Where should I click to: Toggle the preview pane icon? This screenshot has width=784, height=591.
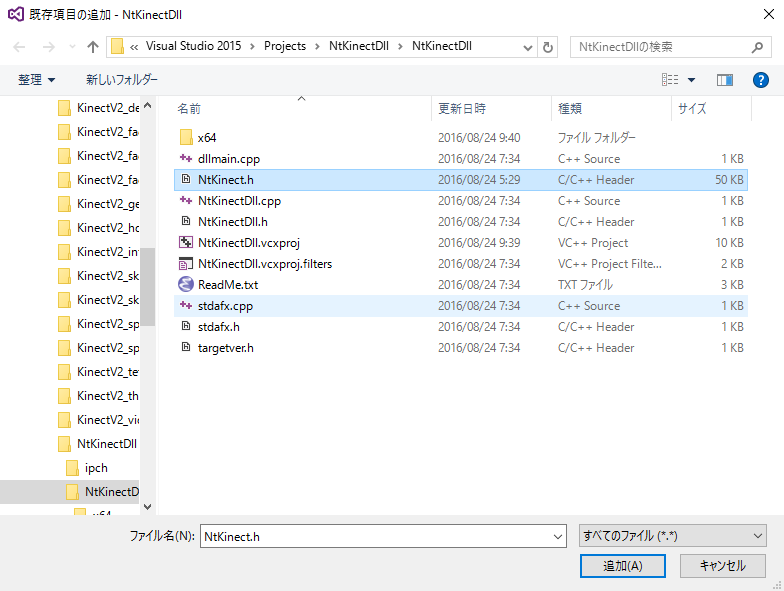coord(725,79)
